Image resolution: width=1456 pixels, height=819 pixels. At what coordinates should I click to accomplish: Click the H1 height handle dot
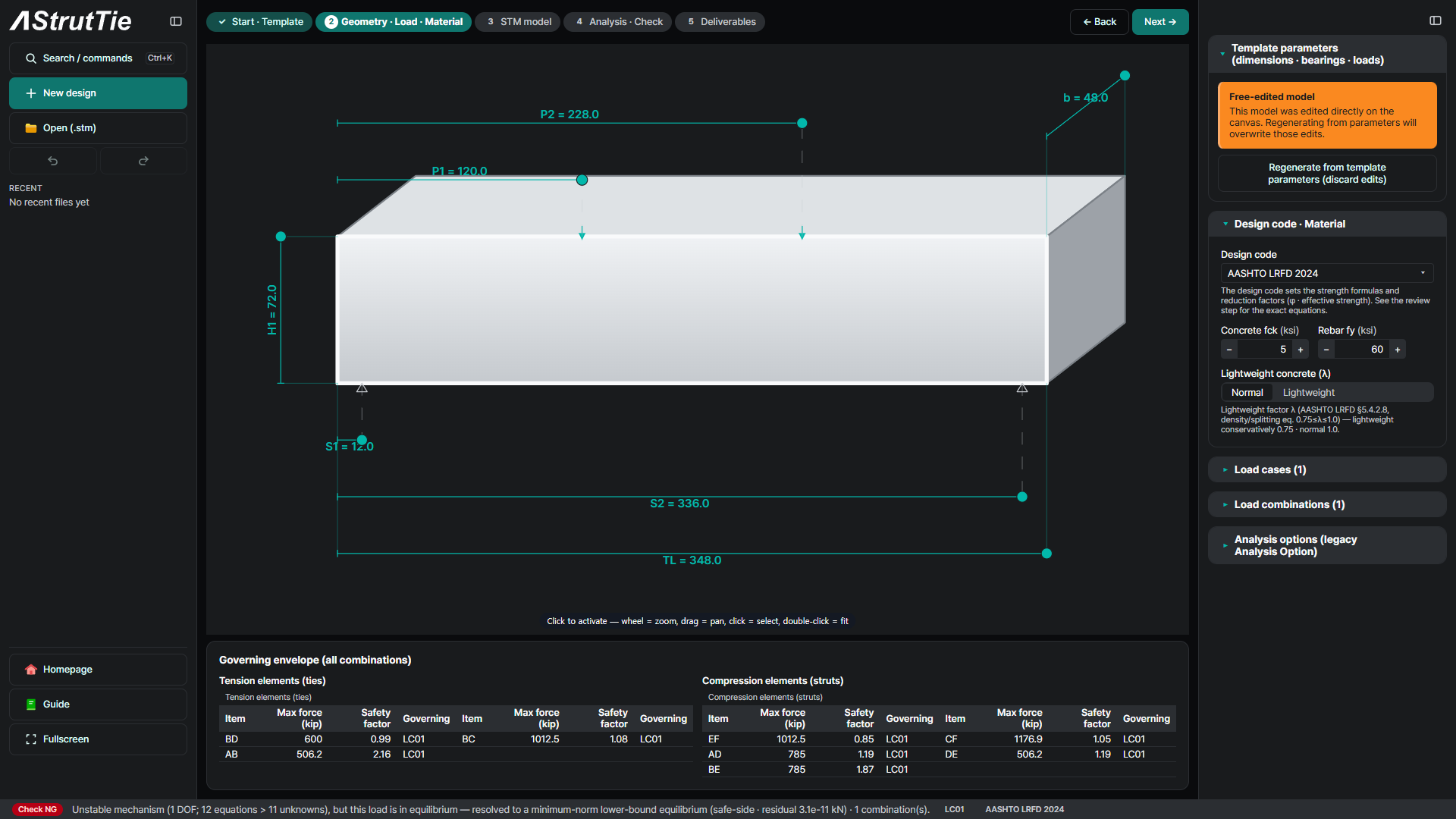pyautogui.click(x=281, y=237)
